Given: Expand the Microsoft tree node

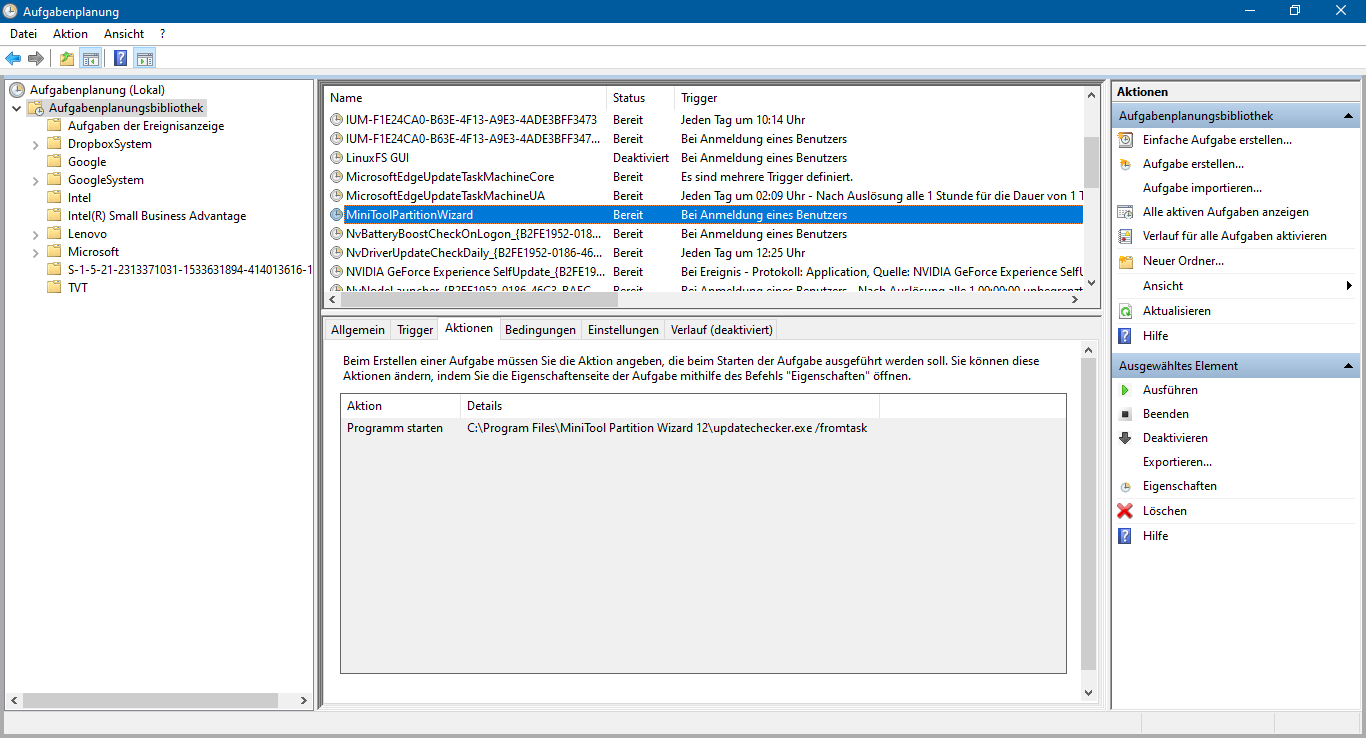Looking at the screenshot, I should click(36, 252).
